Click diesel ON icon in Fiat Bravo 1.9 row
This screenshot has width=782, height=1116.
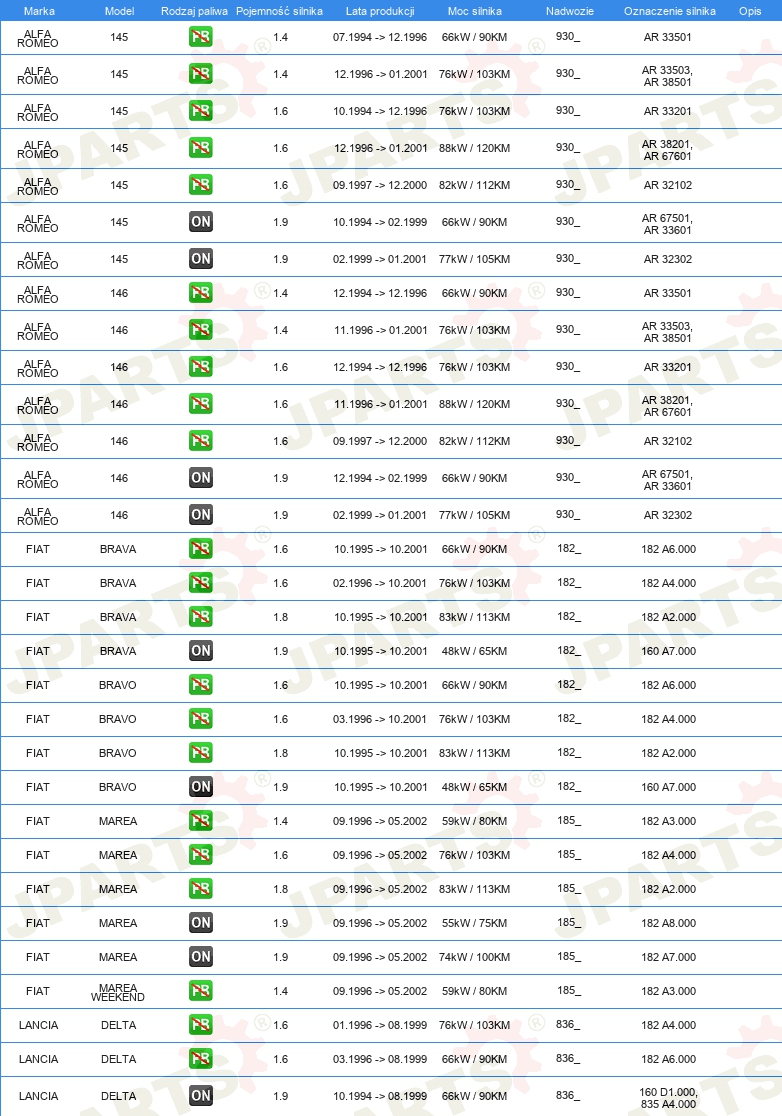201,787
